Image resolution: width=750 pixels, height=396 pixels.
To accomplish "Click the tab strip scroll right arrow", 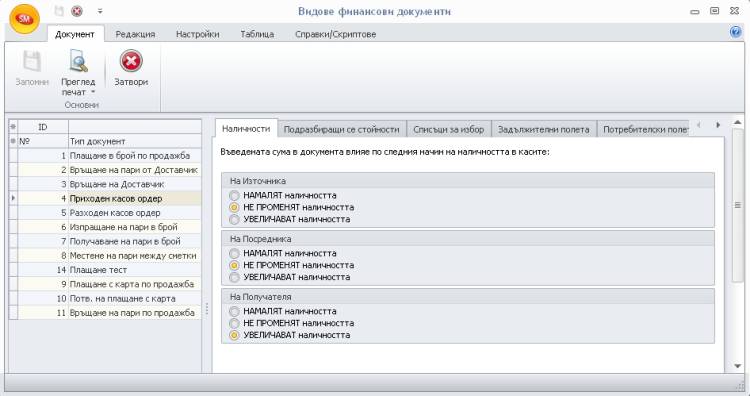I will (717, 125).
